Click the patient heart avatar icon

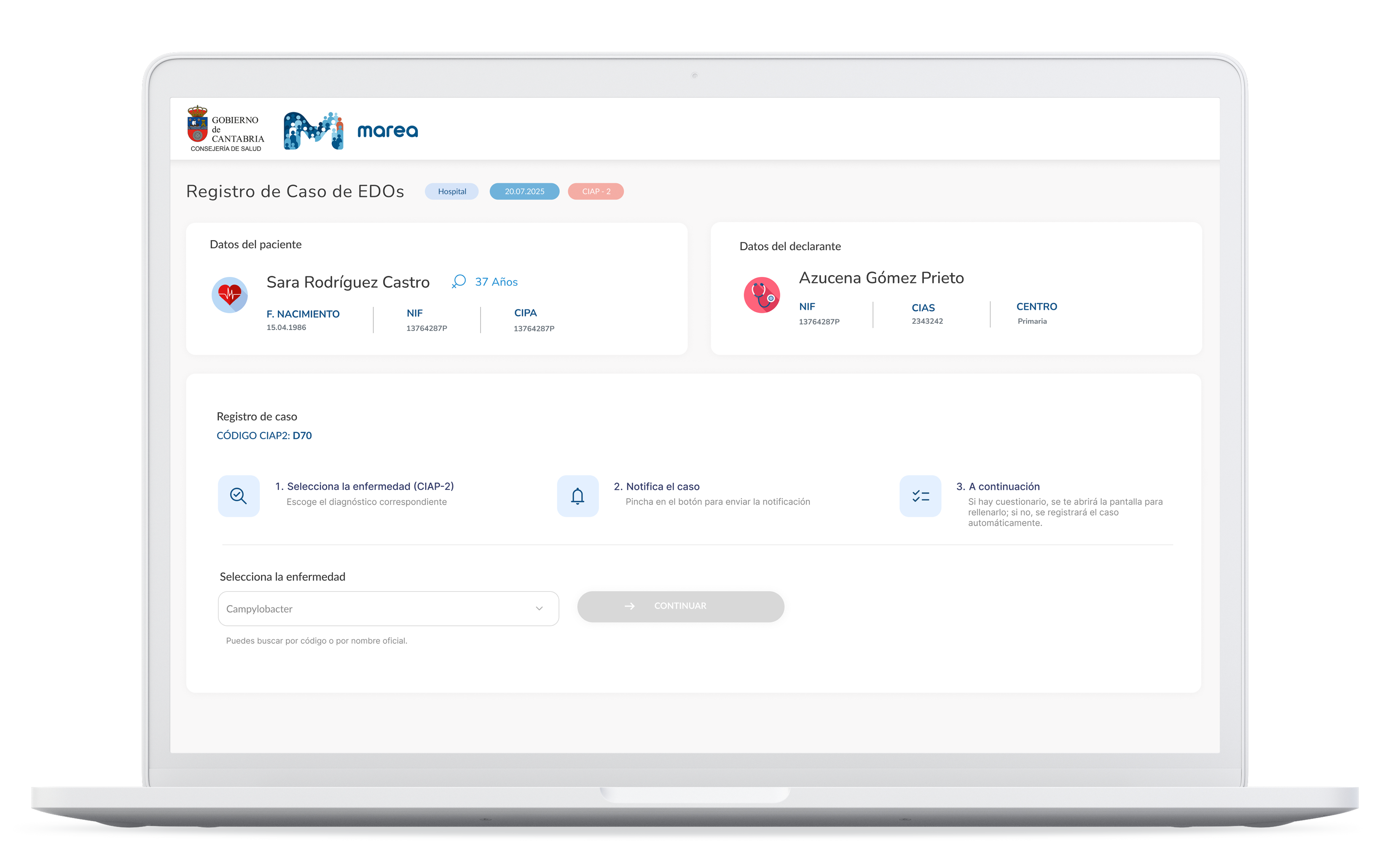229,295
